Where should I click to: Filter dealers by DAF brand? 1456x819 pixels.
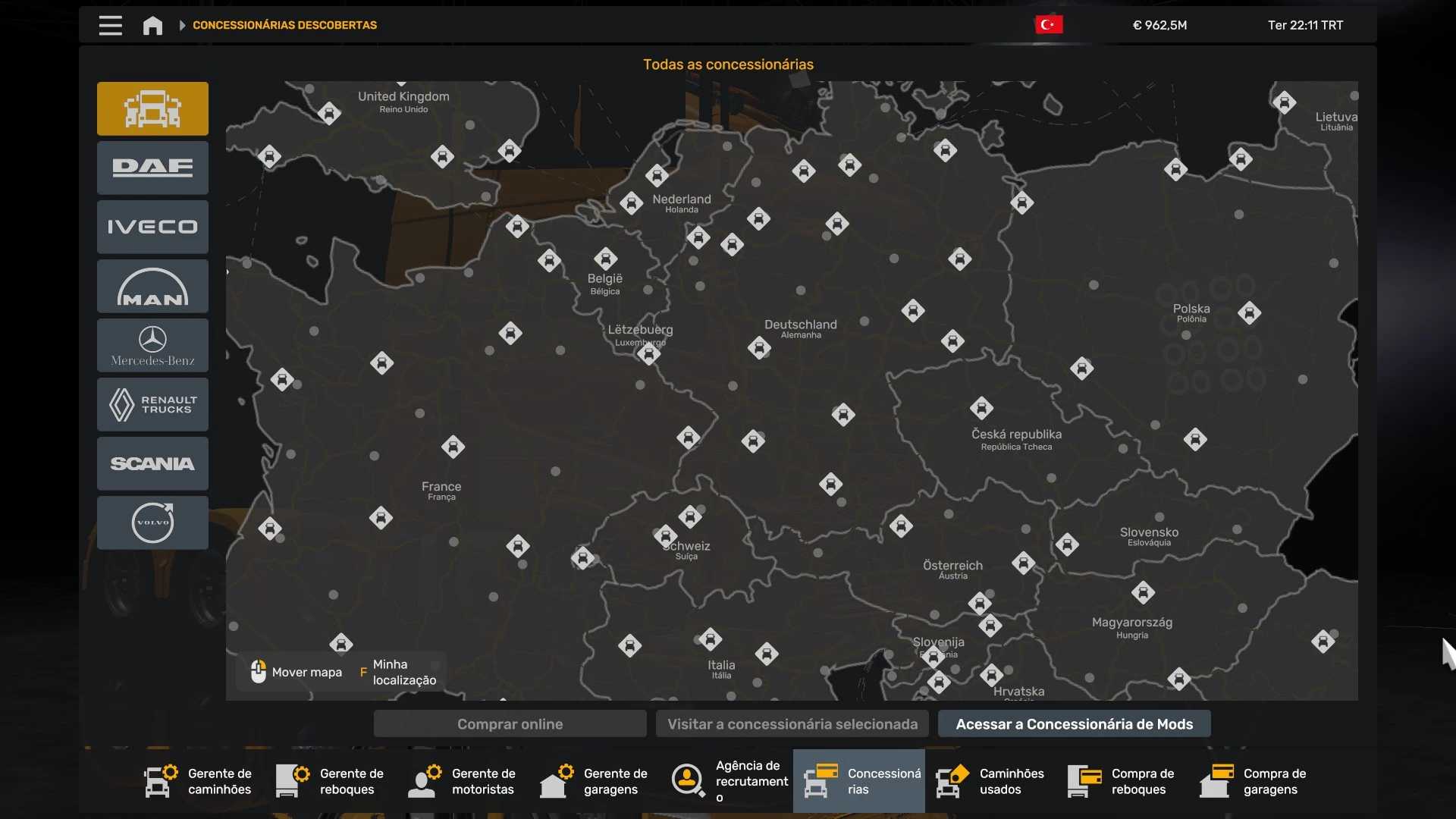point(152,168)
